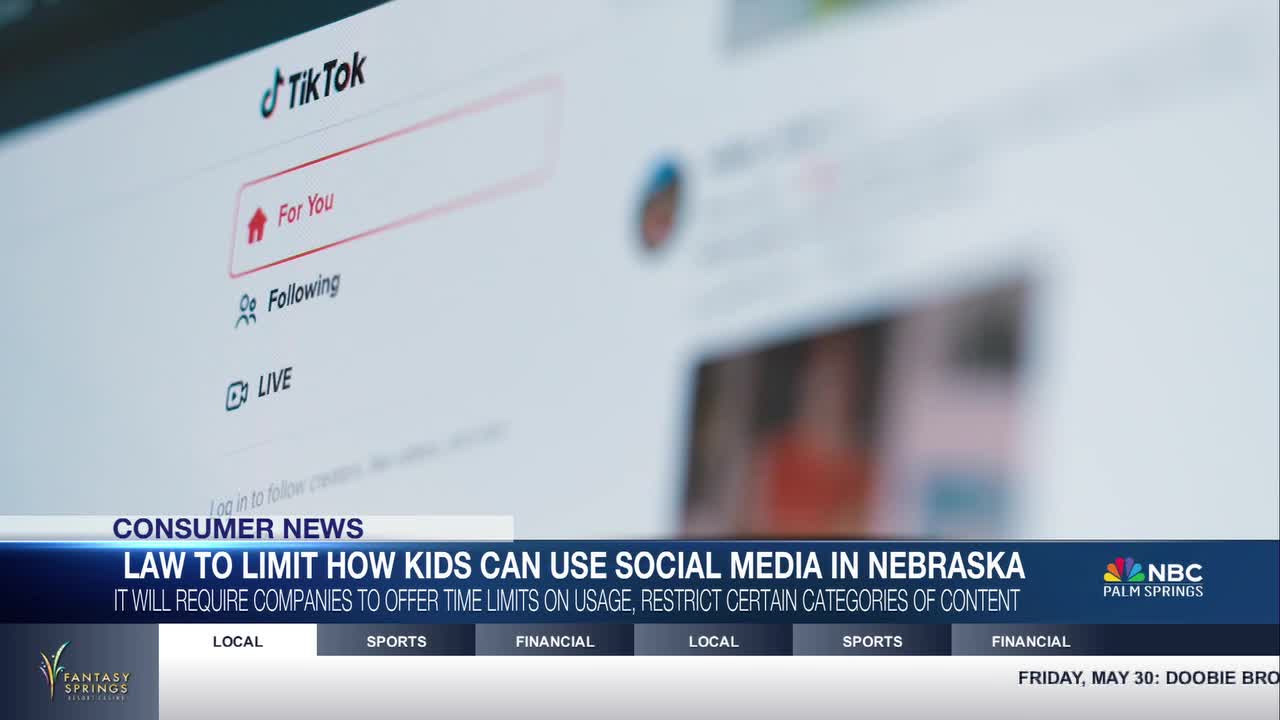1280x720 pixels.
Task: Select the second FINANCIAL ticker tab
Action: [x=1031, y=641]
